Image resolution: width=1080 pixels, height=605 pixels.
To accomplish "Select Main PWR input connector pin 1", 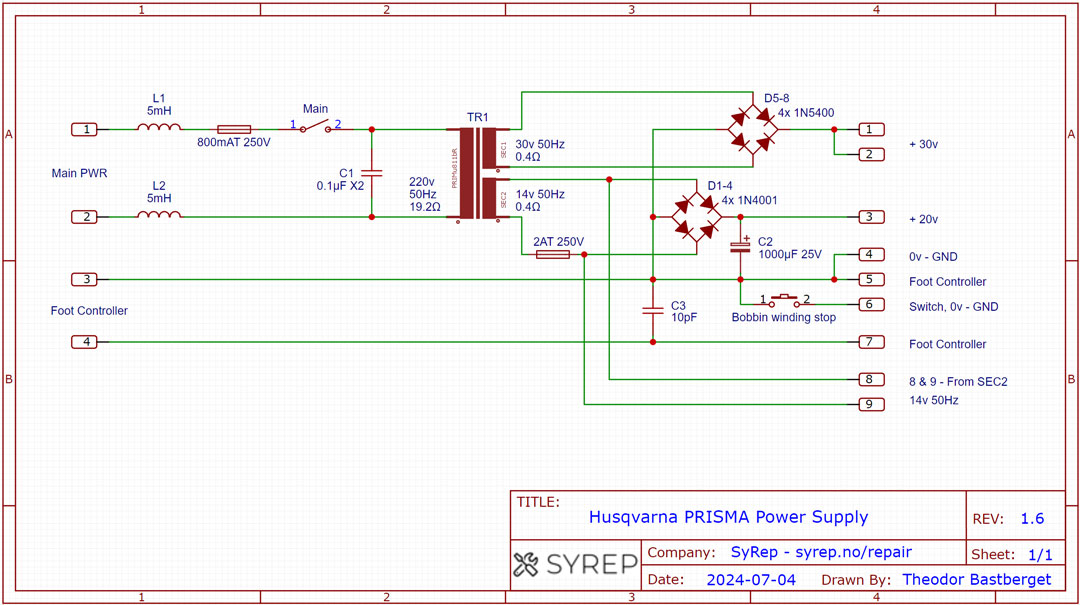I will (85, 130).
